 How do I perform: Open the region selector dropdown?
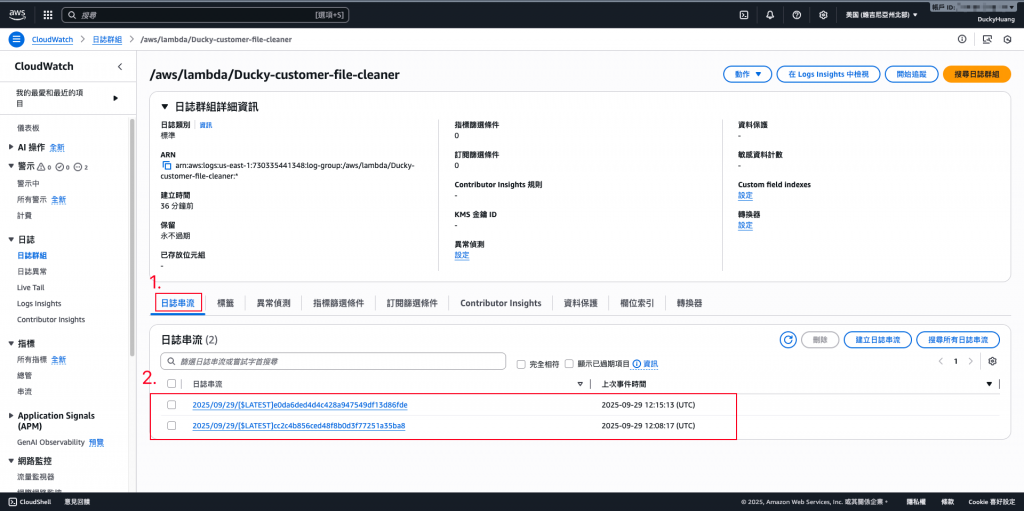(x=881, y=14)
